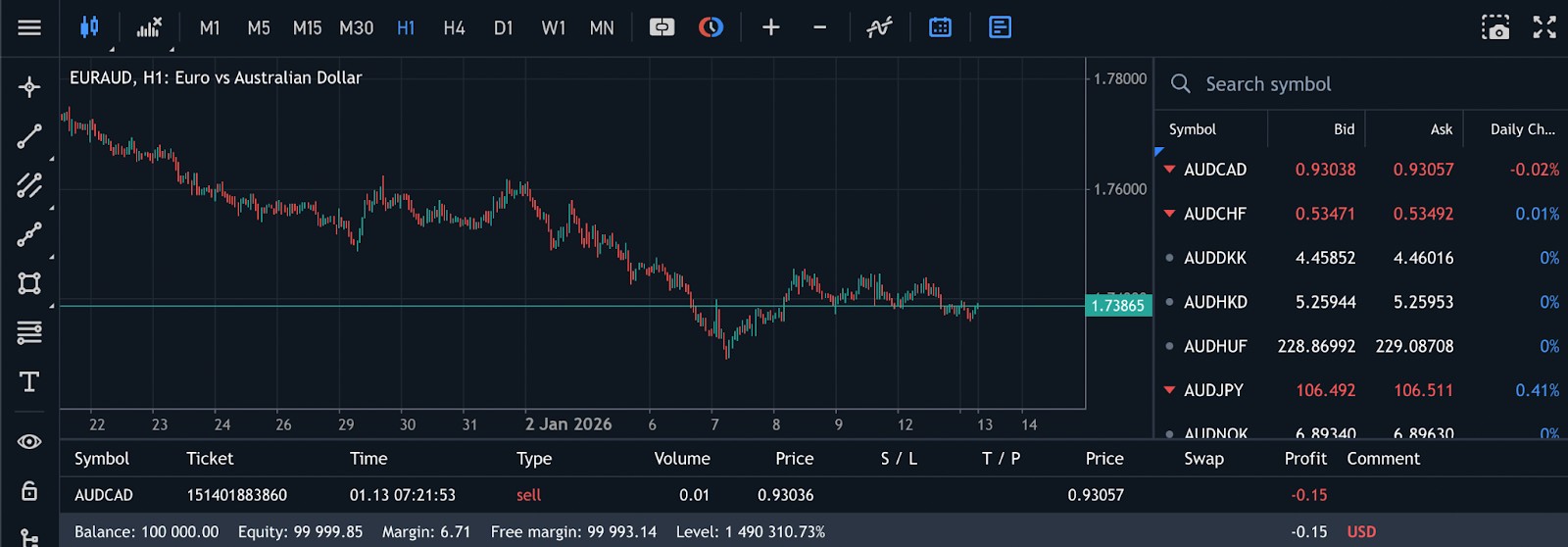This screenshot has height=547, width=1568.
Task: Toggle the one-click trading panel icon
Action: 662,27
